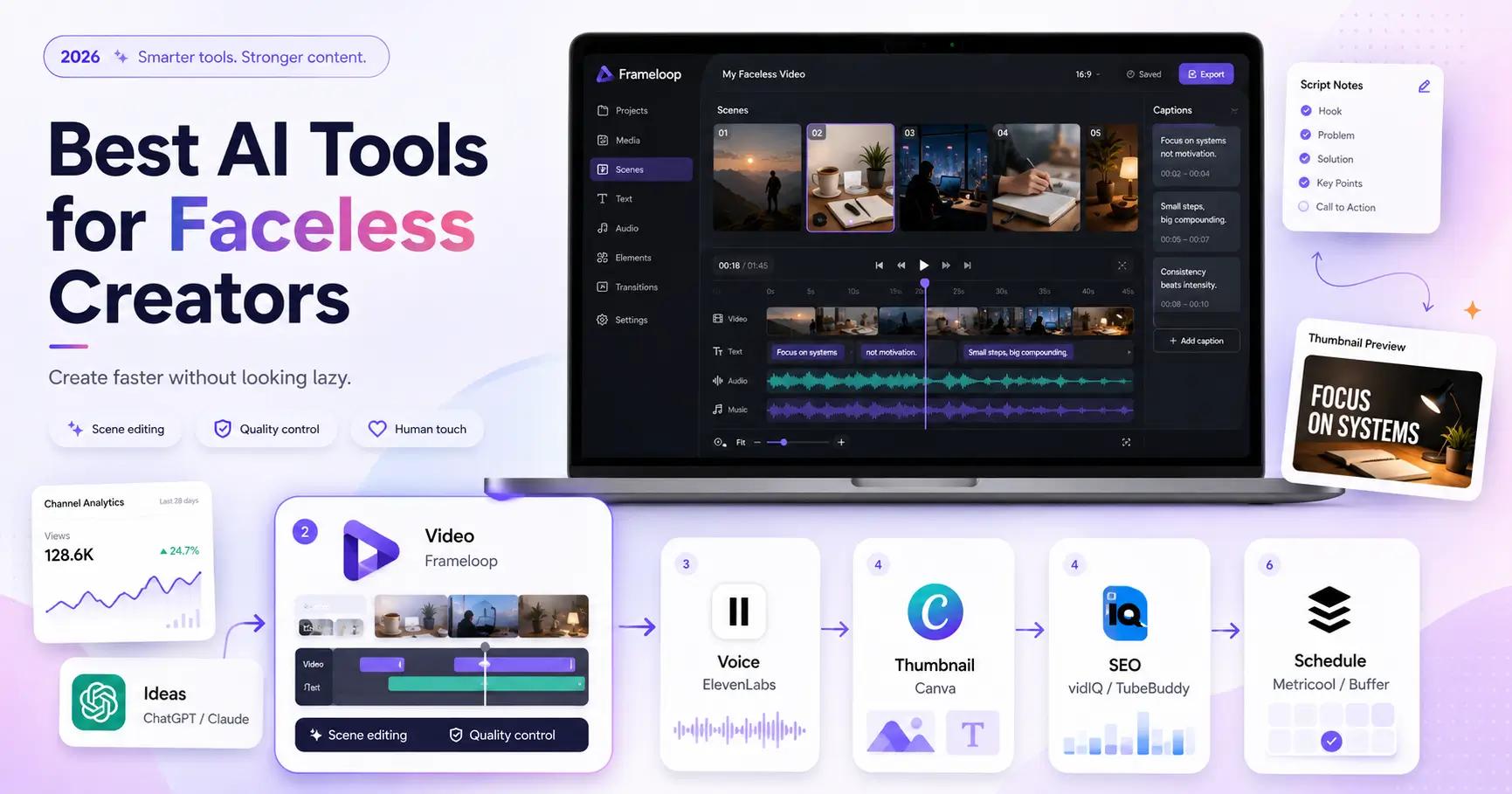The width and height of the screenshot is (1512, 794).
Task: Zoom out timeline with the minus icon
Action: (x=757, y=443)
